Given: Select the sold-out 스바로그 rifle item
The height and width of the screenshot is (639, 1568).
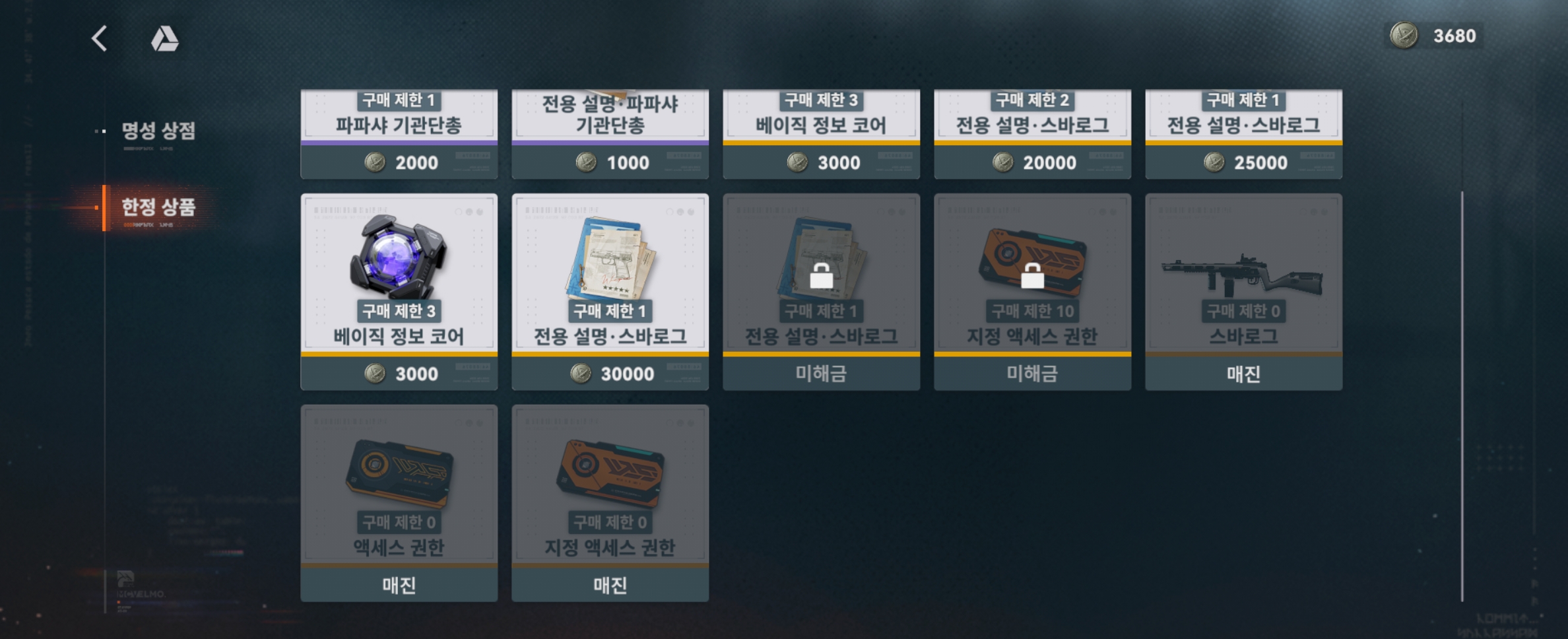Looking at the screenshot, I should (x=1243, y=292).
